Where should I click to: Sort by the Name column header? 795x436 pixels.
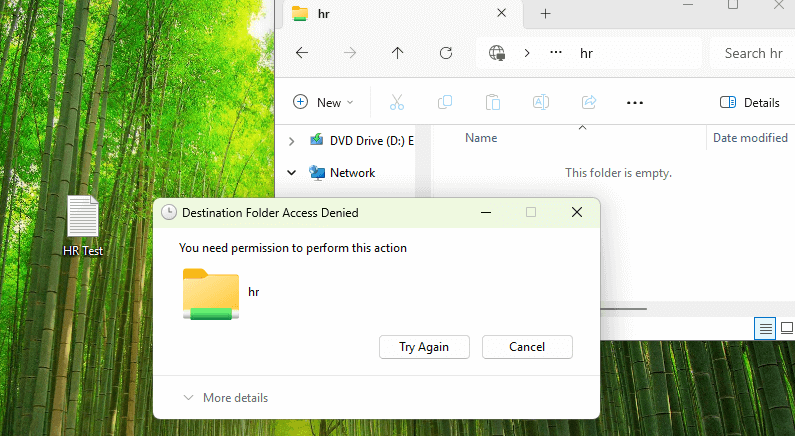481,138
